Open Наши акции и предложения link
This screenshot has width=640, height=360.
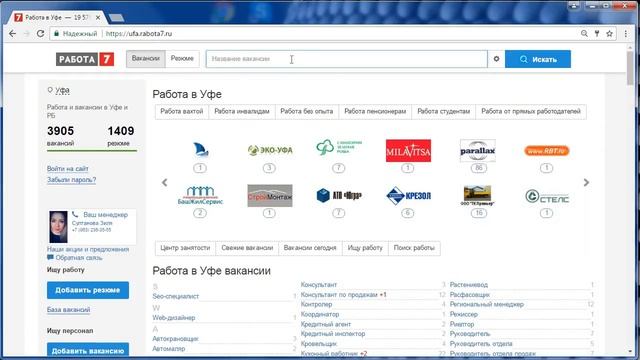(x=88, y=249)
